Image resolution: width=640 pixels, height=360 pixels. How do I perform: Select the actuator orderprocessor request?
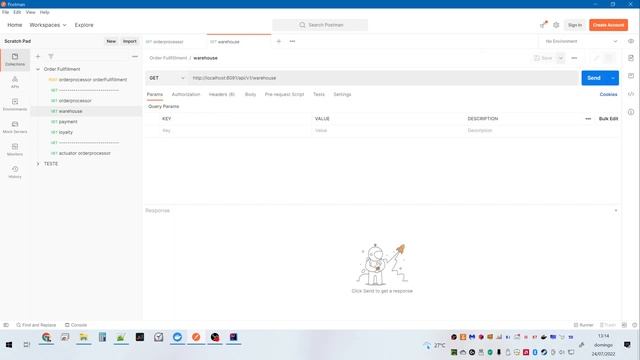point(84,153)
